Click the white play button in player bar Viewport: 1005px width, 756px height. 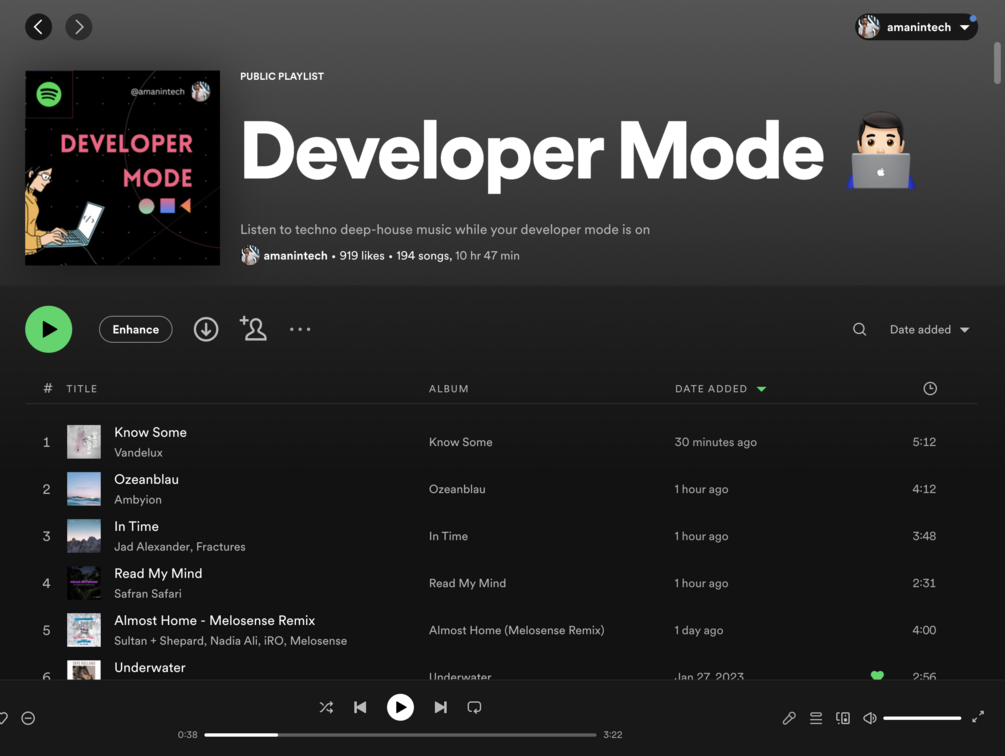point(400,707)
